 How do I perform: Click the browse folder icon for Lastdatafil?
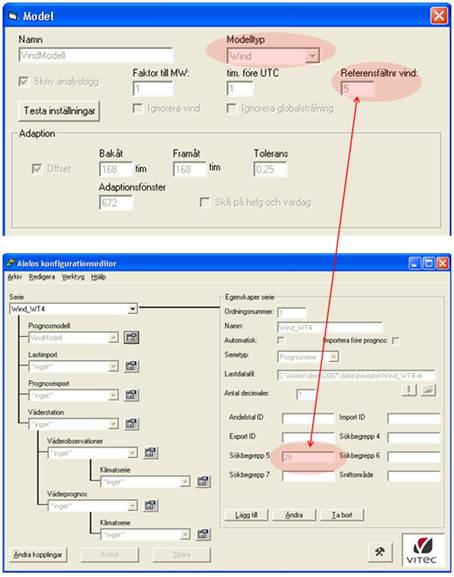pos(428,390)
